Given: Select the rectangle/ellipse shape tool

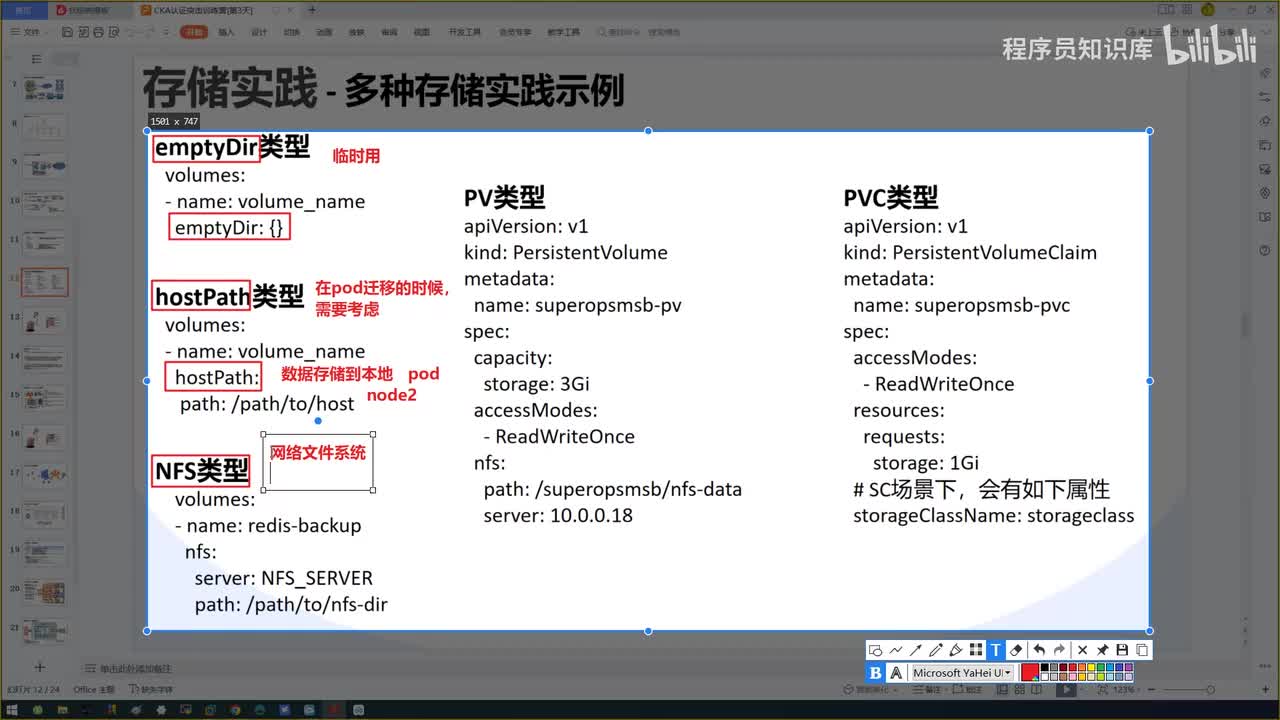Looking at the screenshot, I should (876, 650).
